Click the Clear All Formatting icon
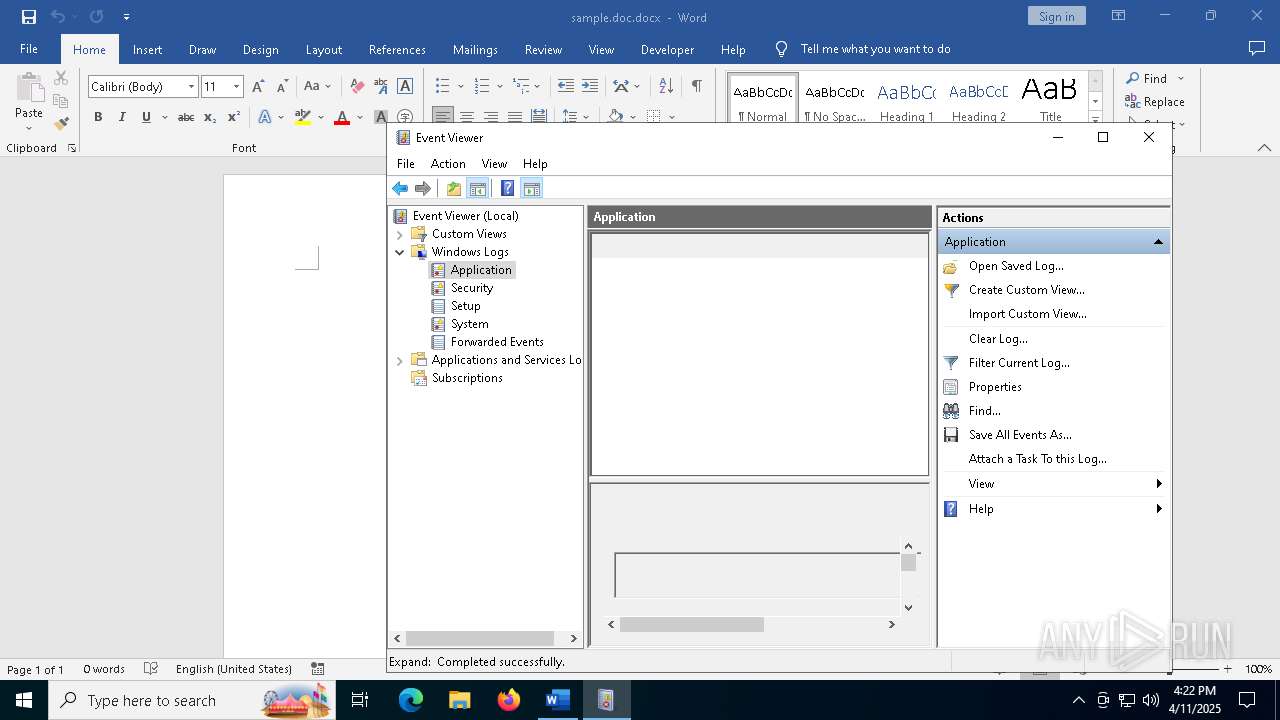1280x720 pixels. tap(357, 87)
